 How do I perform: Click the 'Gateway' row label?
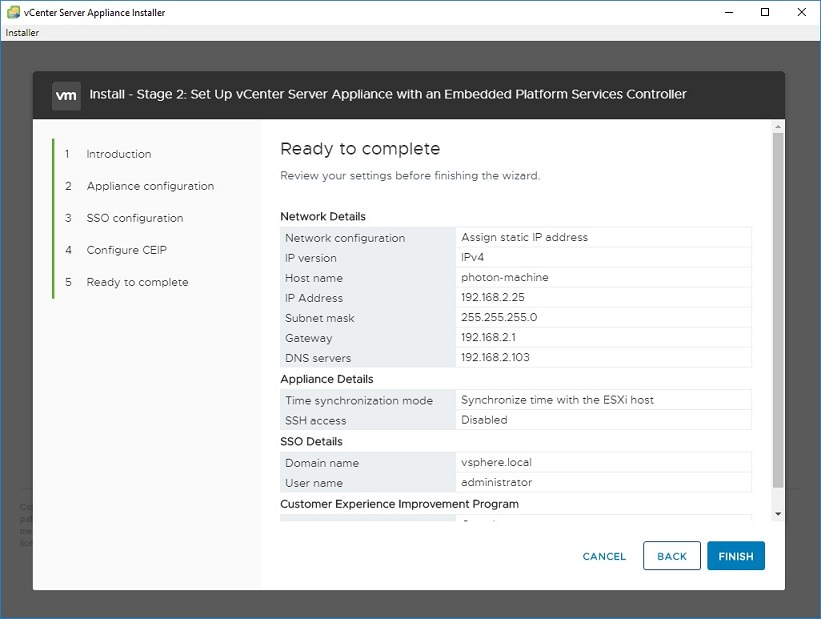coord(309,338)
